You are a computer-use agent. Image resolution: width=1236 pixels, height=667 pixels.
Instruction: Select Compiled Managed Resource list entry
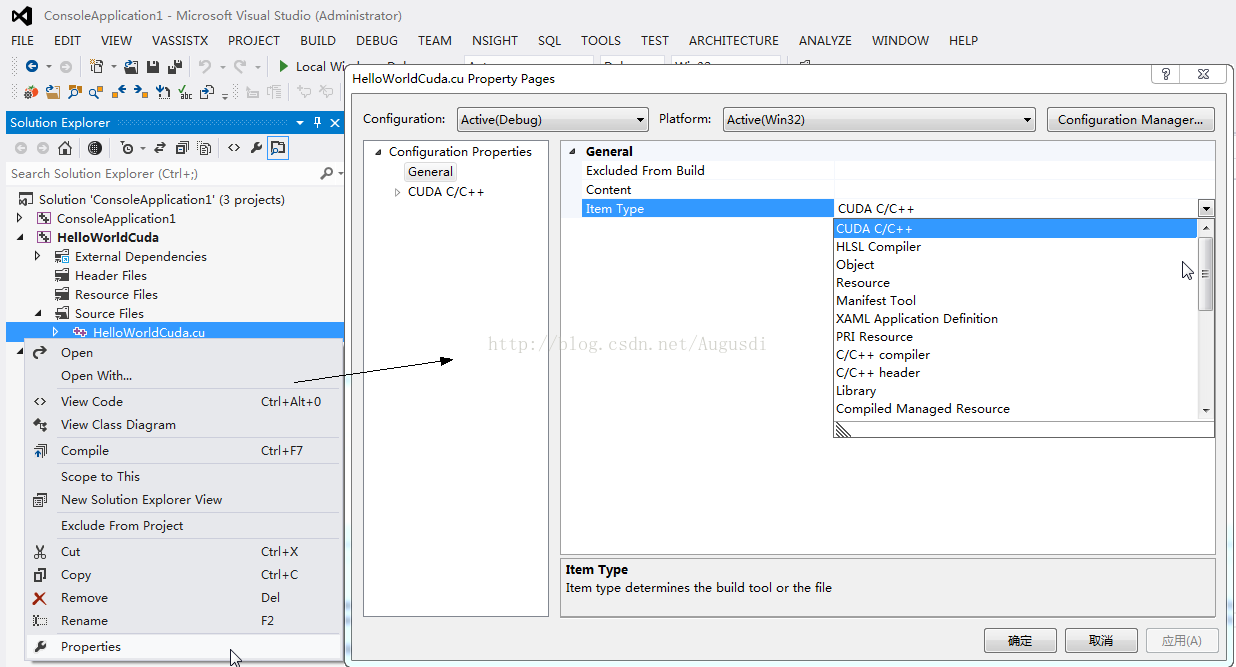[x=1015, y=409]
